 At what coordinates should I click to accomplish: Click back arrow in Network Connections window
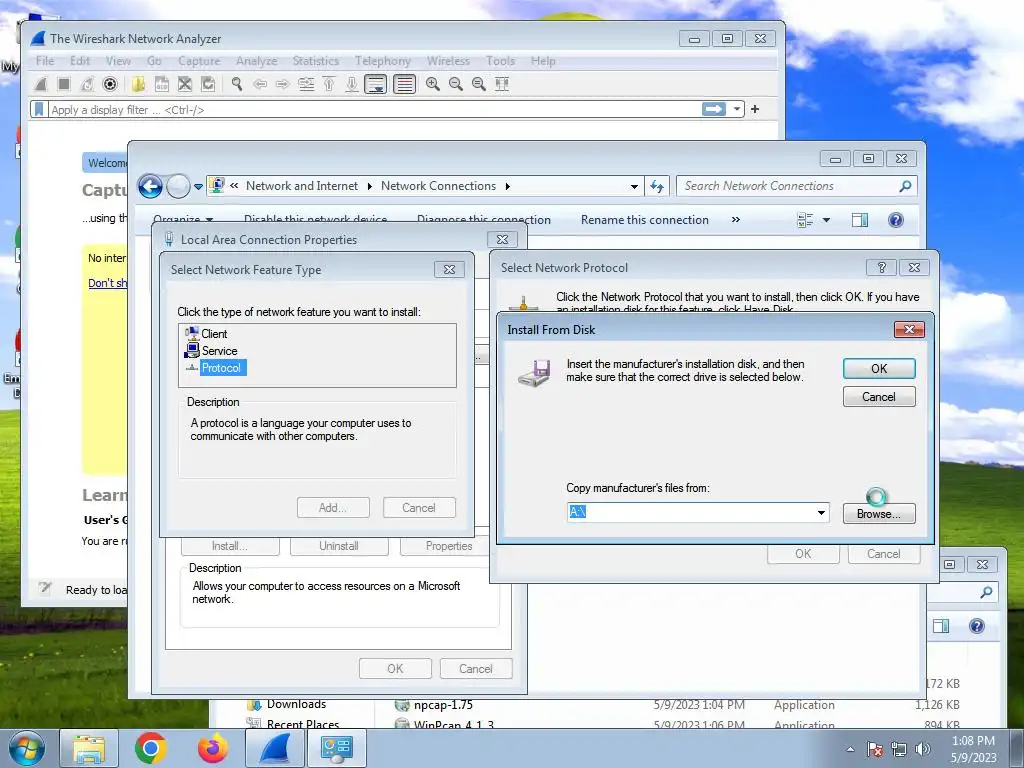point(150,186)
